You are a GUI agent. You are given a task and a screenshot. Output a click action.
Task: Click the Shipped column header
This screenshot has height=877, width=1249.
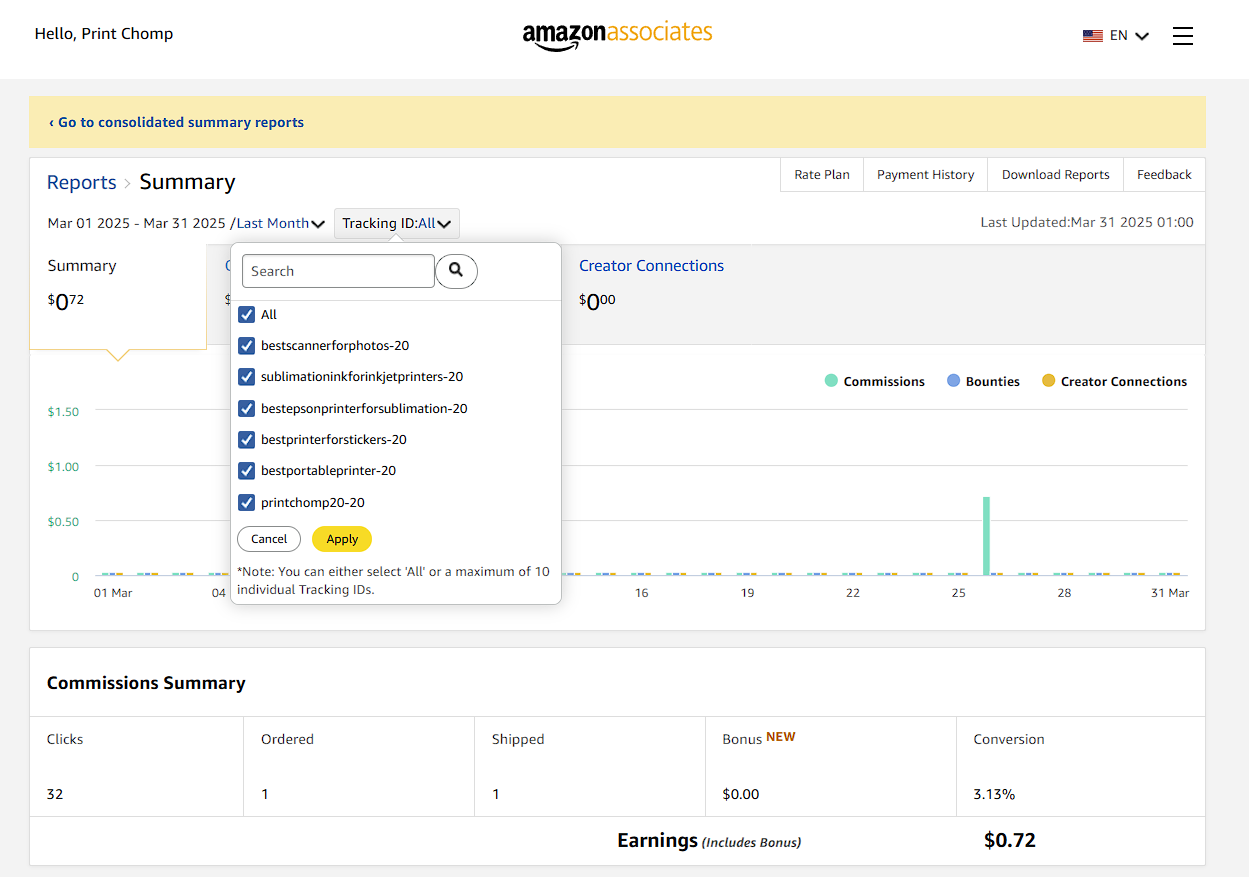click(x=518, y=739)
